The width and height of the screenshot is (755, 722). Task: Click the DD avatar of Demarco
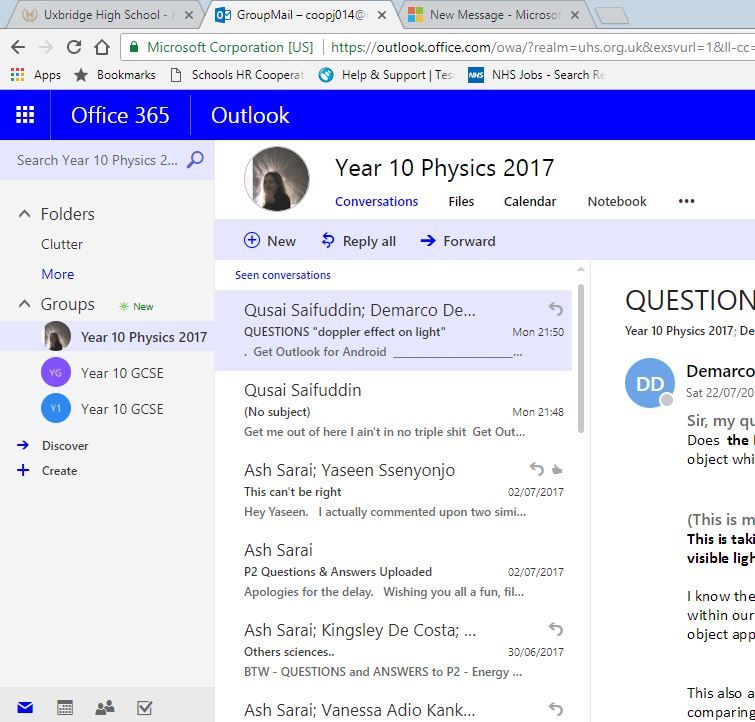click(x=650, y=383)
